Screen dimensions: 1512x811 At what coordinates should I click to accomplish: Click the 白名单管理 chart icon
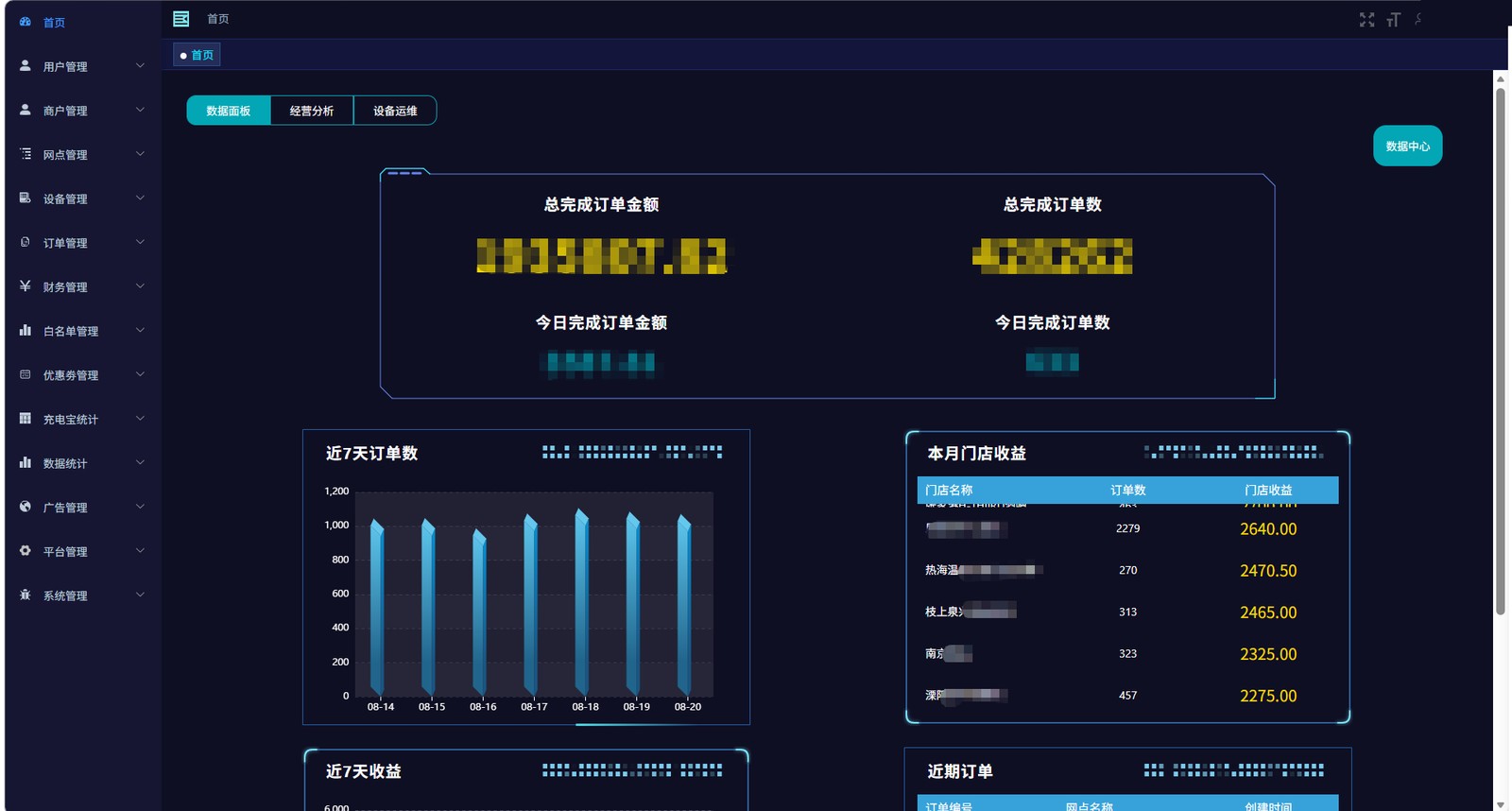click(26, 331)
